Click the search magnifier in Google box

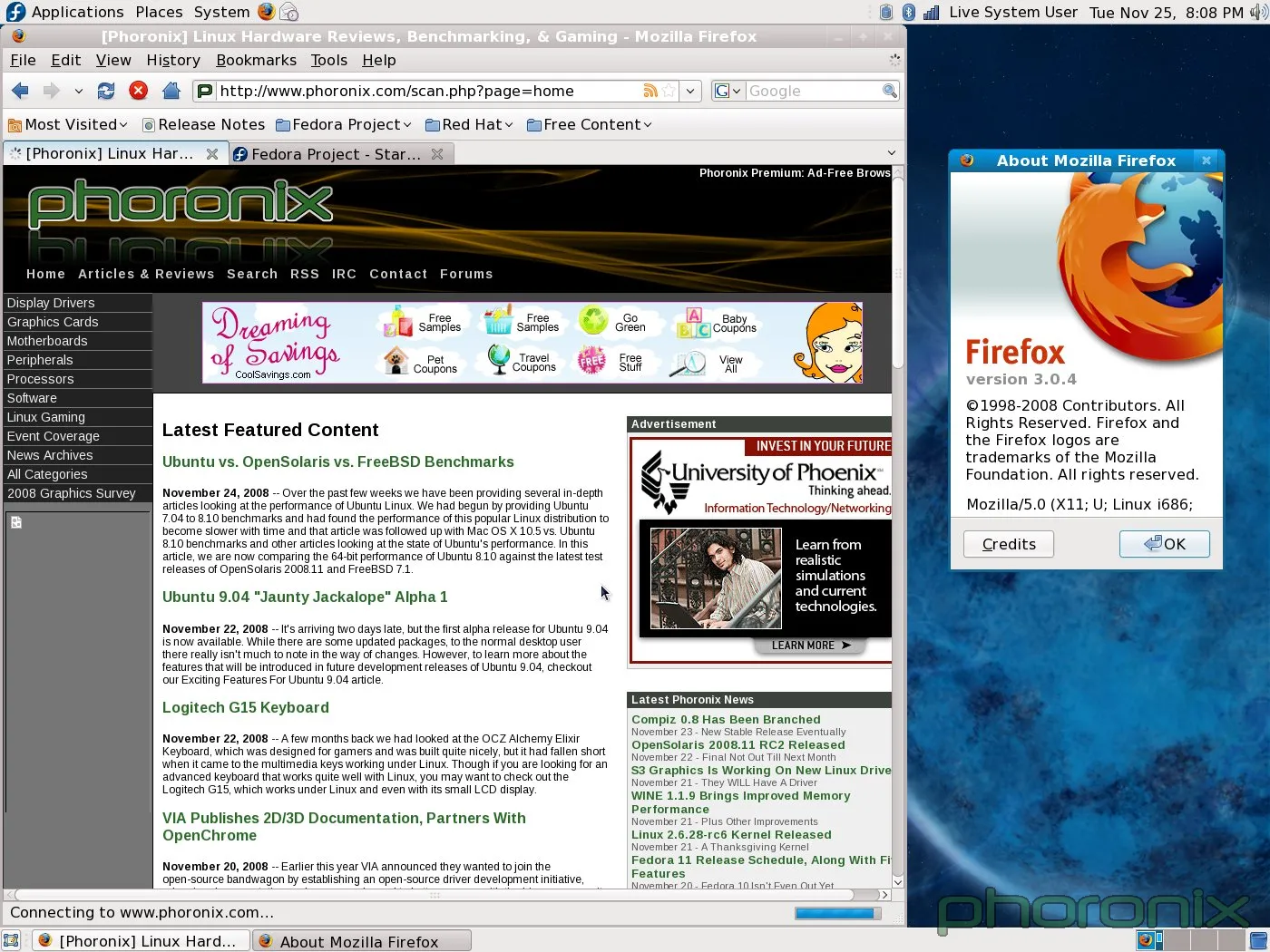point(890,91)
